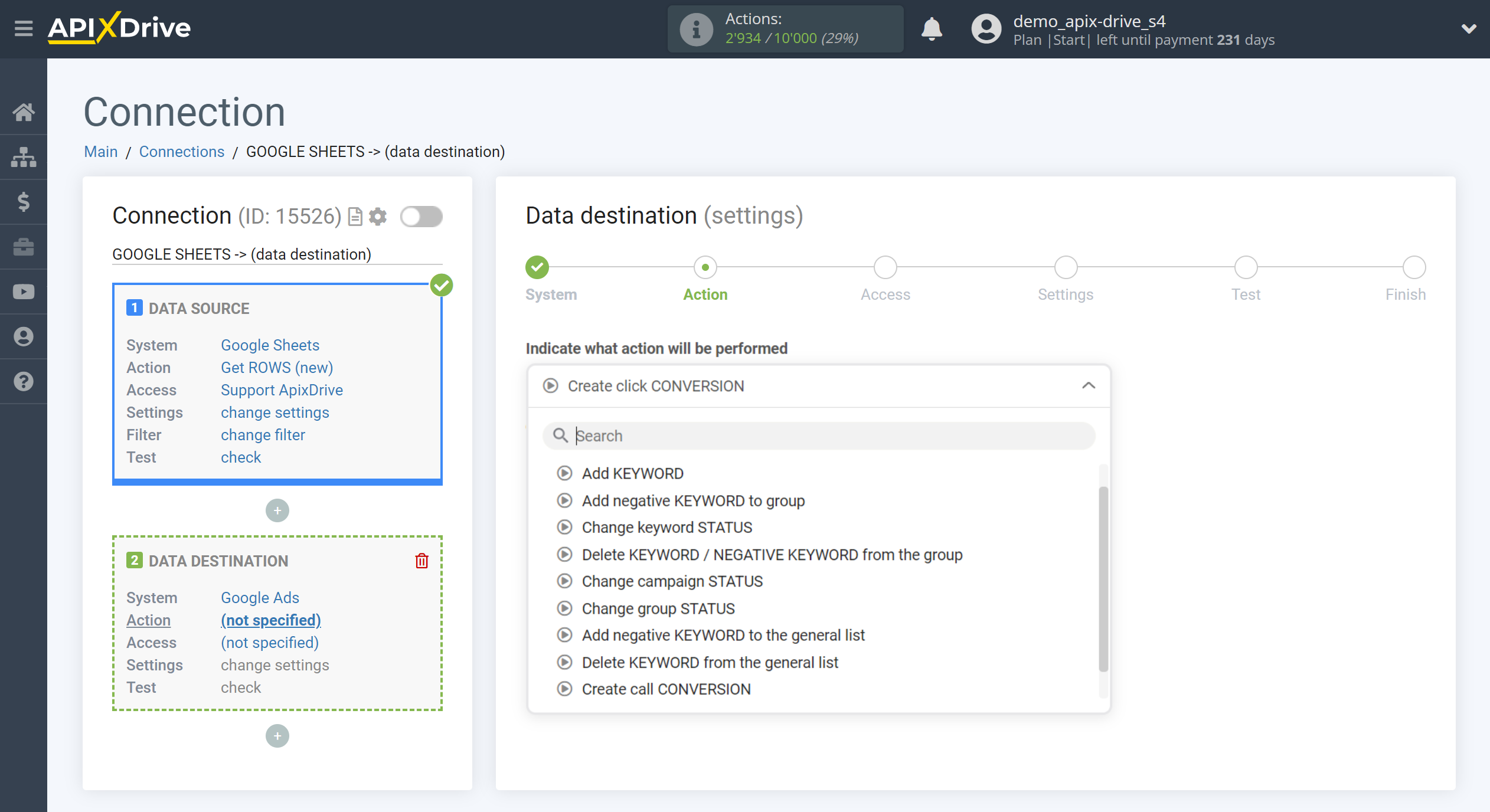This screenshot has height=812, width=1490.
Task: Click the action Search field
Action: pos(819,436)
